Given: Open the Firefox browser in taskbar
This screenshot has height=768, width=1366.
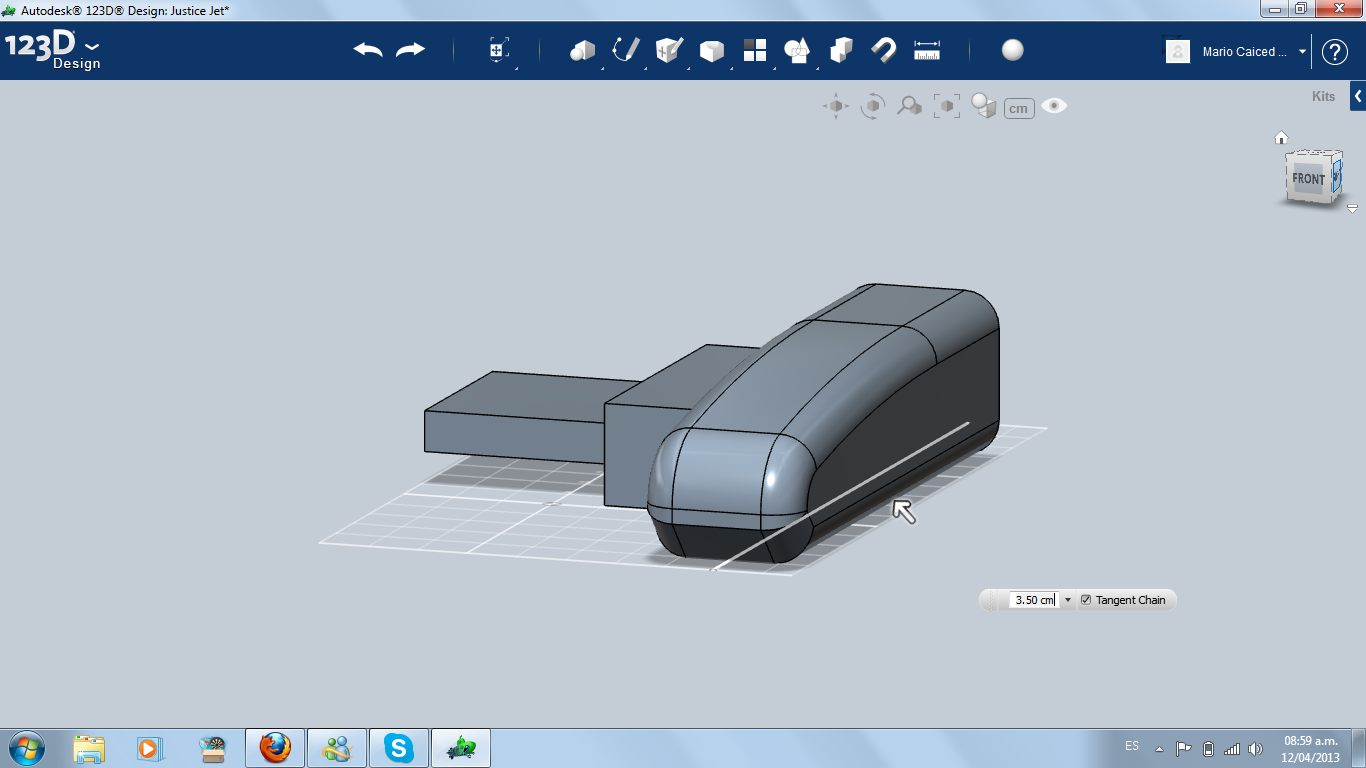Looking at the screenshot, I should [x=274, y=748].
